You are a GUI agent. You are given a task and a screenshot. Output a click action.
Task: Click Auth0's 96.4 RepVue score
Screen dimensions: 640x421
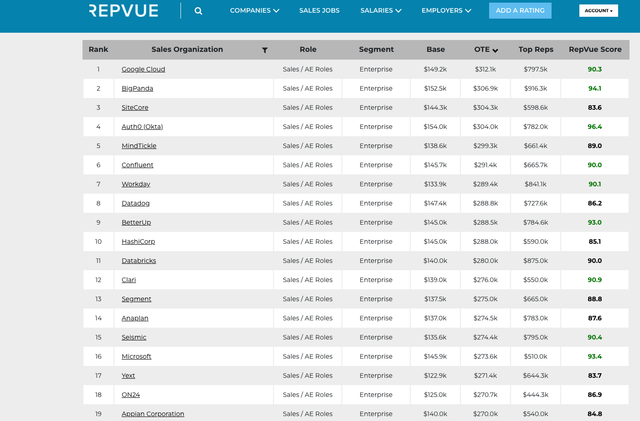(595, 127)
